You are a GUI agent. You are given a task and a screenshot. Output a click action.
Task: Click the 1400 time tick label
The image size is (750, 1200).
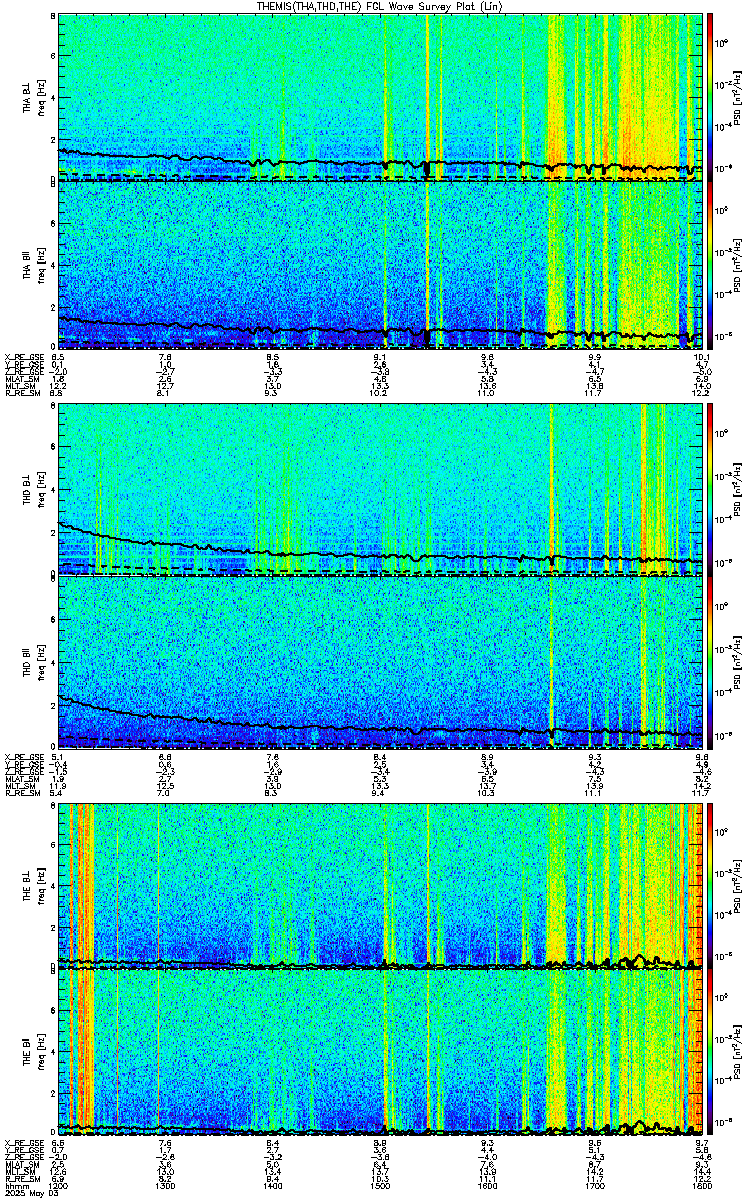click(x=272, y=1185)
